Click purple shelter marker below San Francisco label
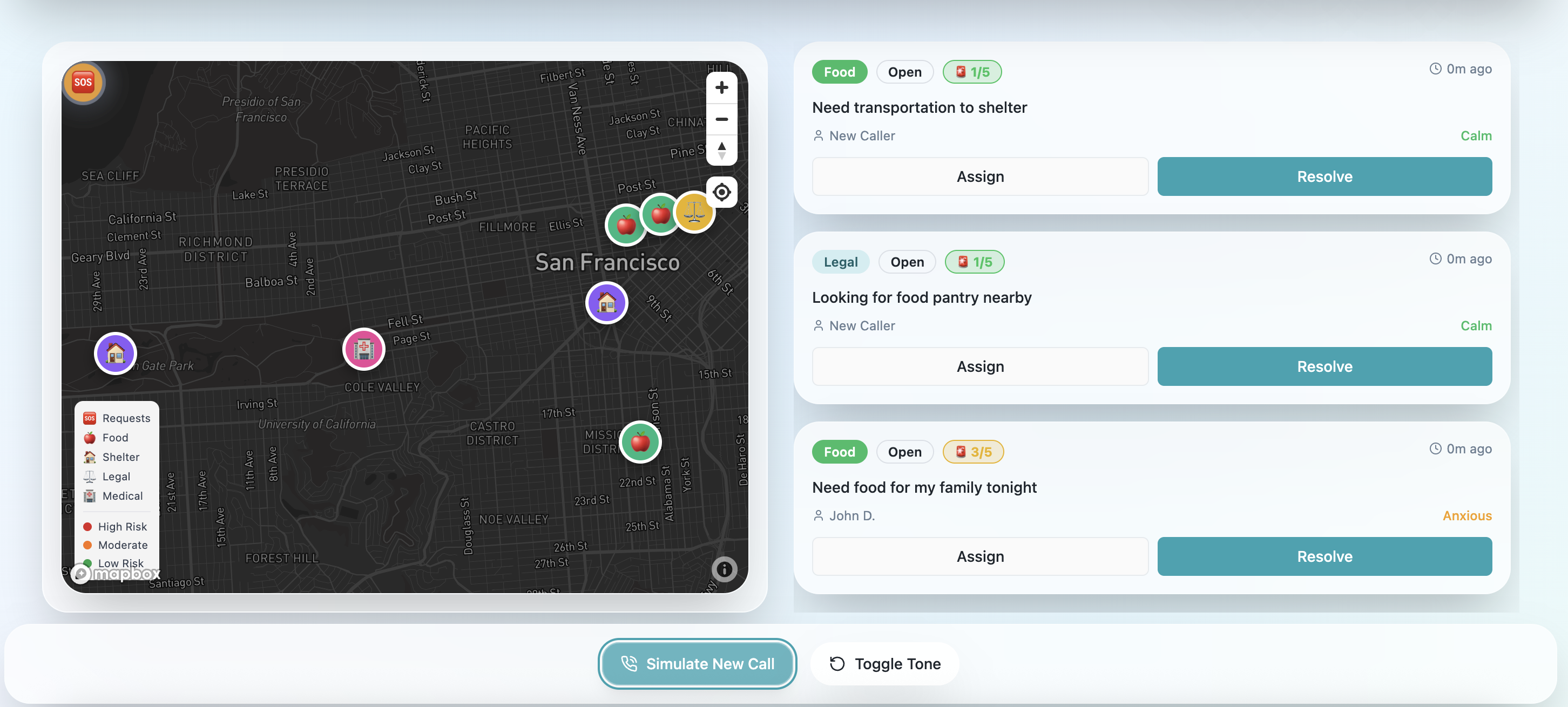The image size is (1568, 707). [x=606, y=302]
